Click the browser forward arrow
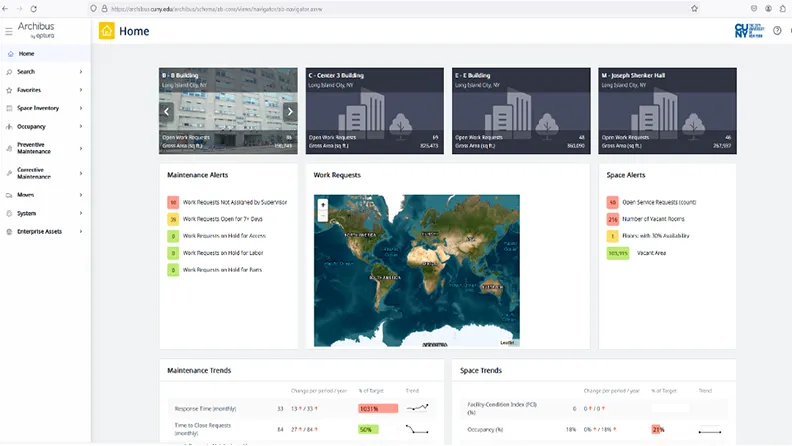 19,9
